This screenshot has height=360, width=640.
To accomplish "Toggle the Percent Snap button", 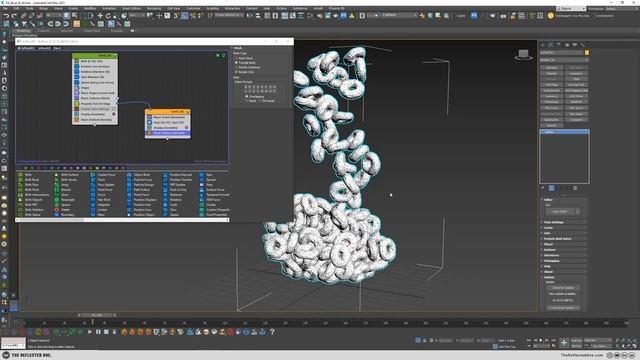I will pos(193,16).
